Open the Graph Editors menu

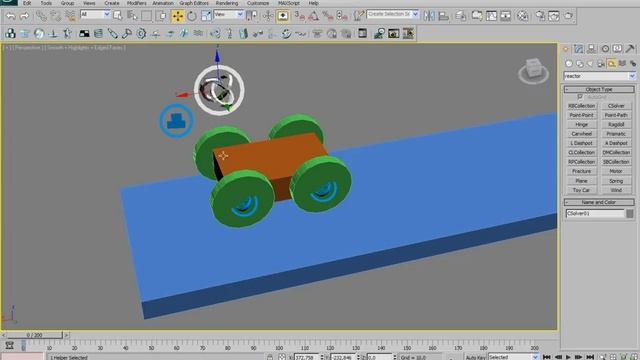[x=194, y=3]
